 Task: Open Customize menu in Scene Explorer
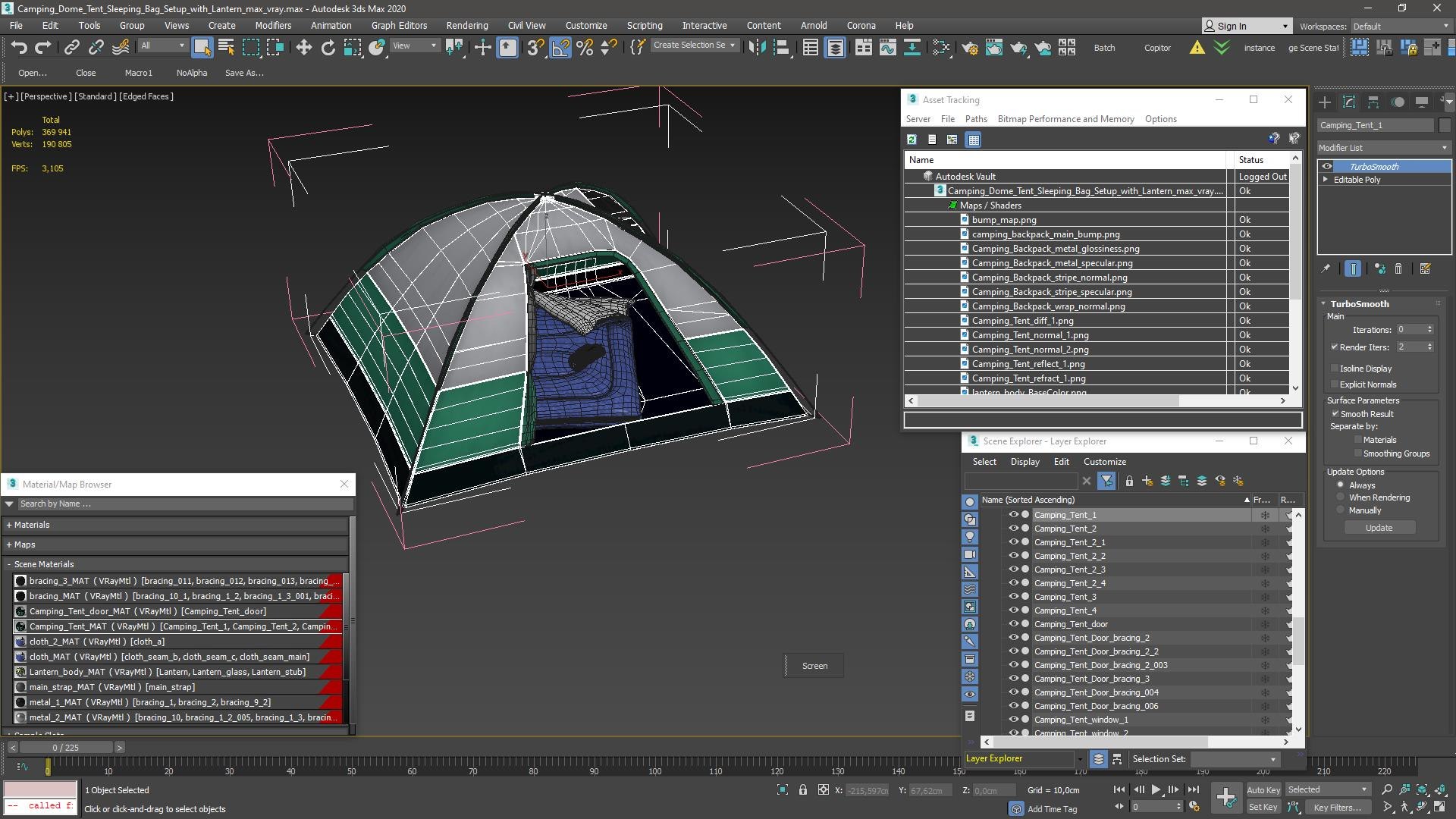tap(1104, 462)
